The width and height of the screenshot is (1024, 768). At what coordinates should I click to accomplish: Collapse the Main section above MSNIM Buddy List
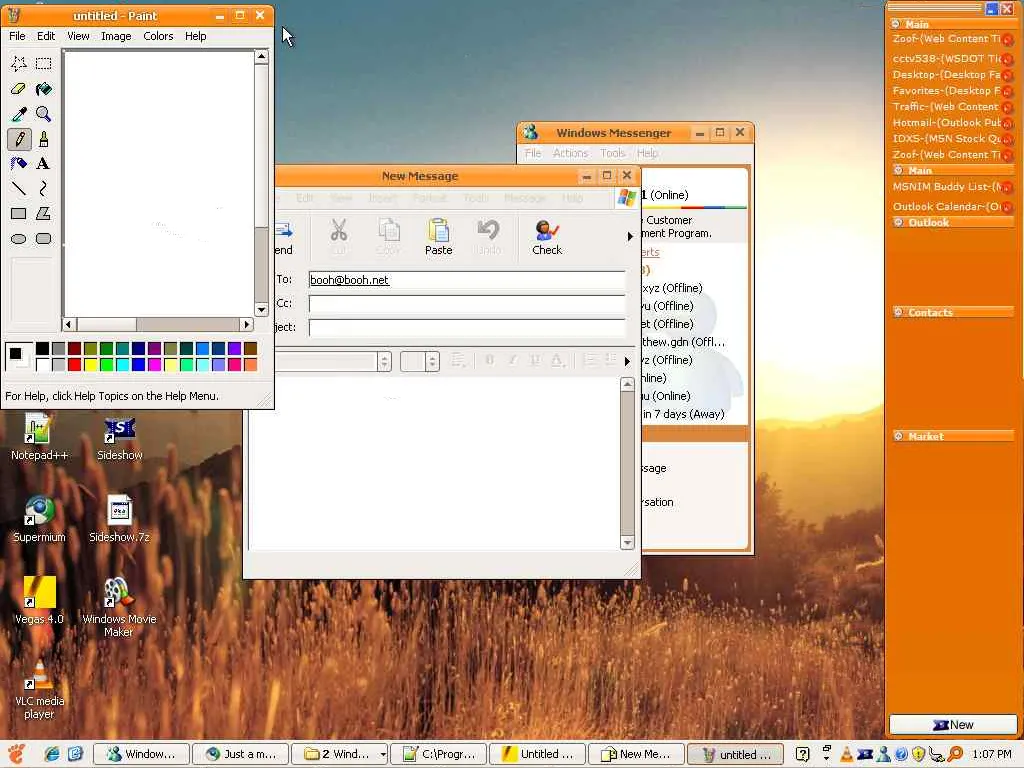coord(899,170)
